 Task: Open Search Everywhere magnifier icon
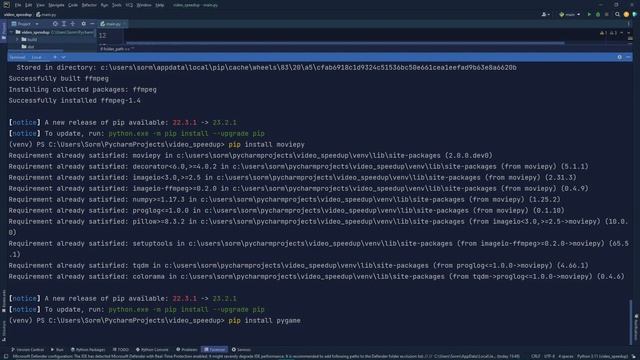tap(618, 15)
